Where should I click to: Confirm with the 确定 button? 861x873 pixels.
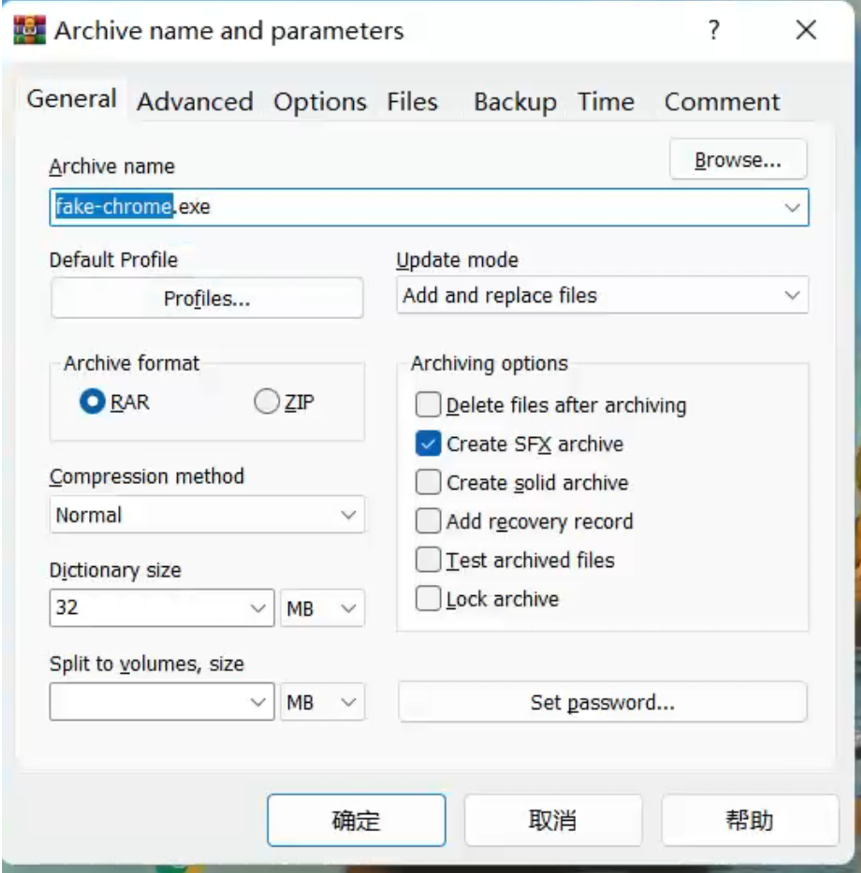coord(356,820)
